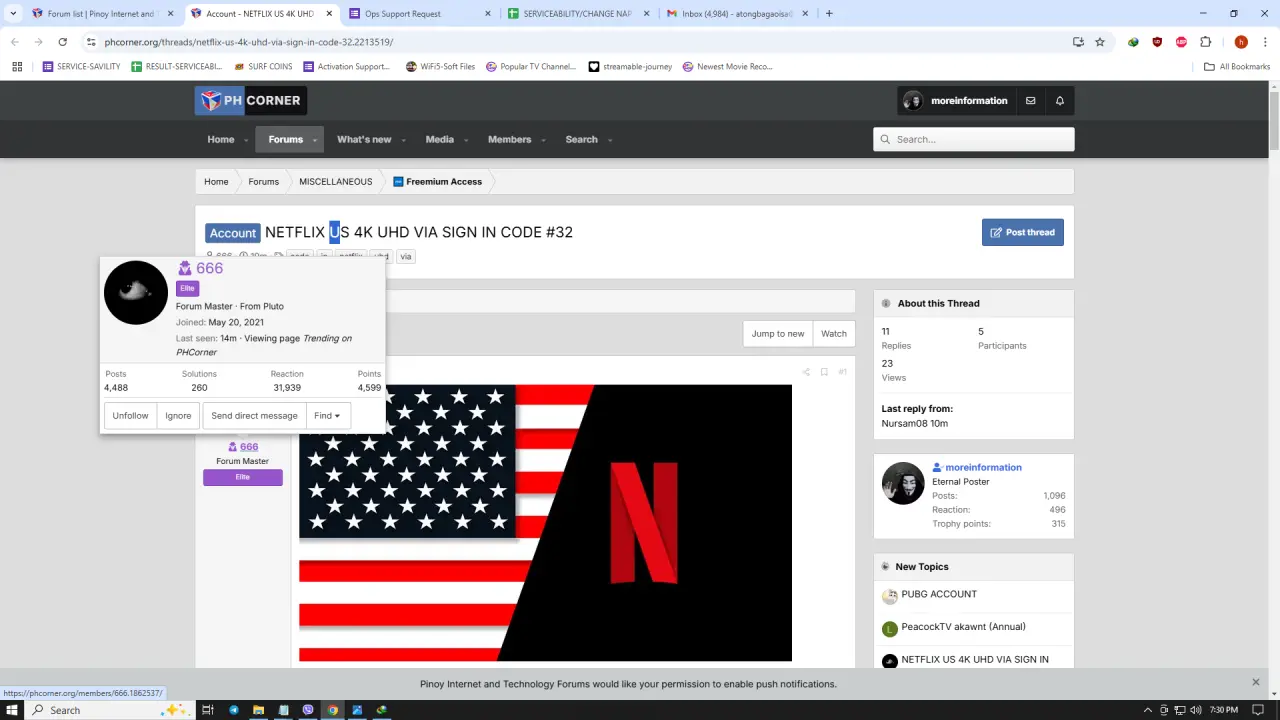The width and height of the screenshot is (1280, 720).
Task: Open Chrome three-dot menu
Action: (x=1265, y=42)
